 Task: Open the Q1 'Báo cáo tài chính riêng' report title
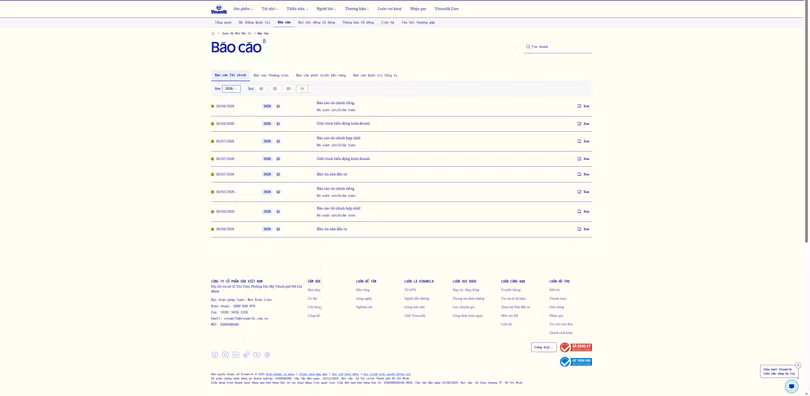(x=336, y=103)
